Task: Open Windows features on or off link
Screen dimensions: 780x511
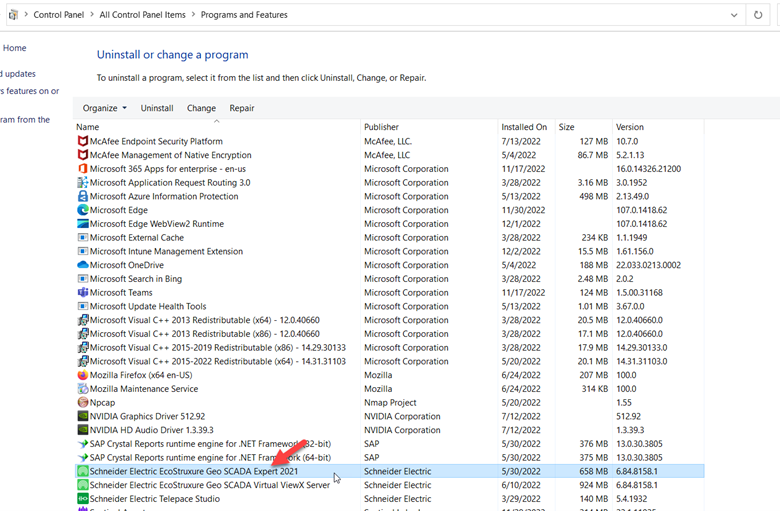Action: click(29, 91)
